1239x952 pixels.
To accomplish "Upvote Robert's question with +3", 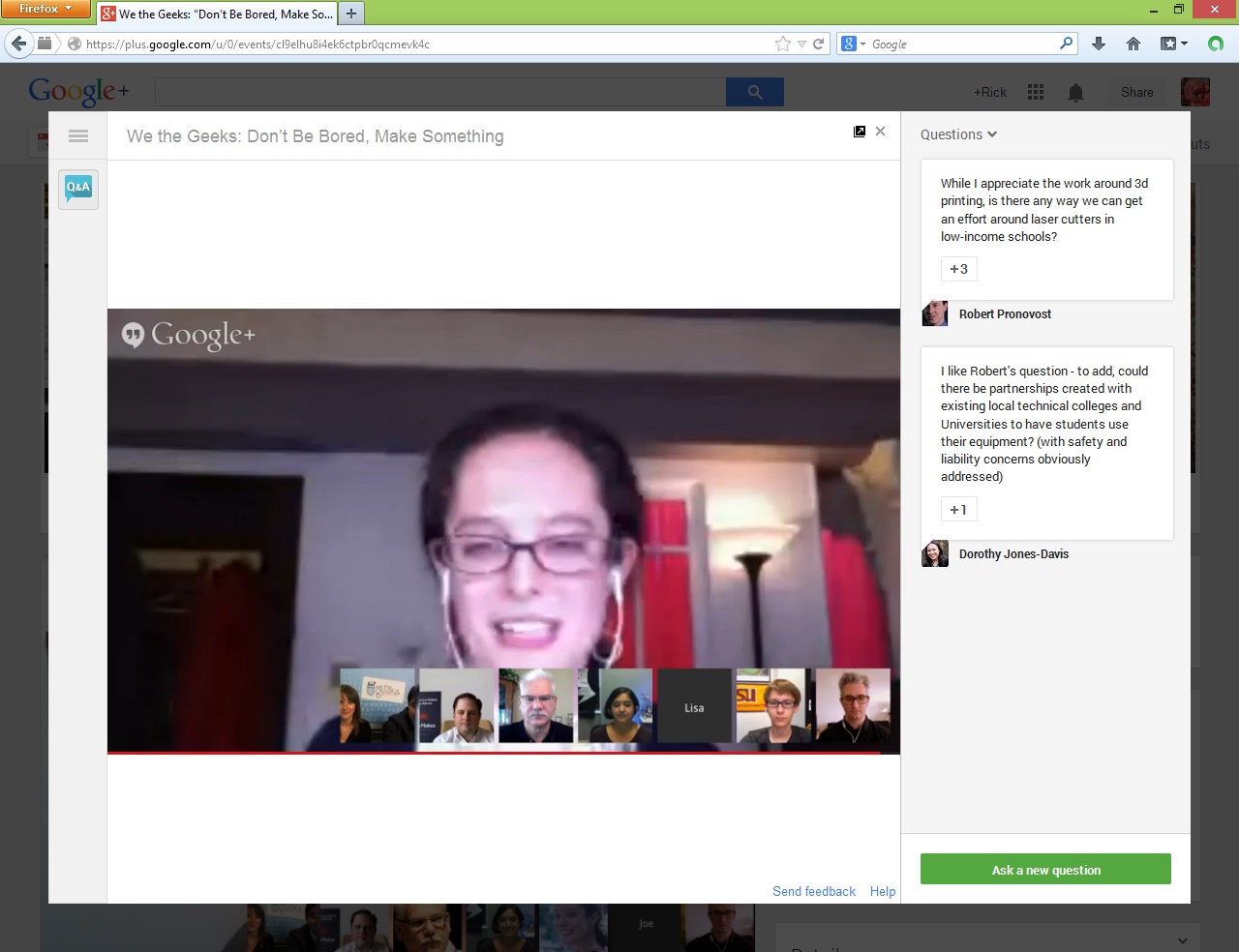I will (x=958, y=269).
